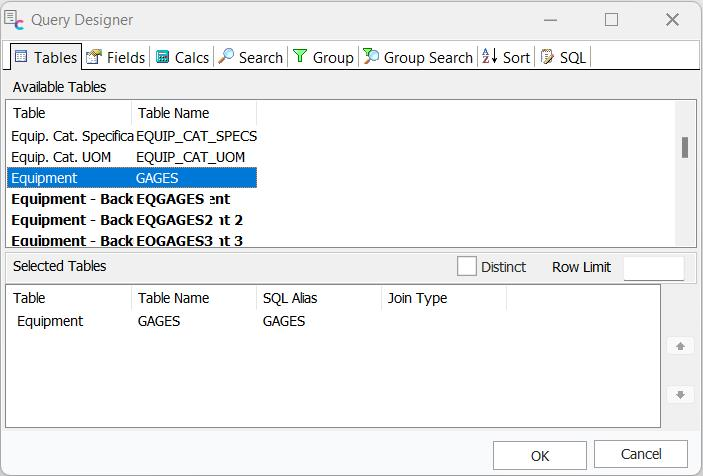Viewport: 703px width, 476px height.
Task: Move selected table up with arrow
Action: (680, 346)
